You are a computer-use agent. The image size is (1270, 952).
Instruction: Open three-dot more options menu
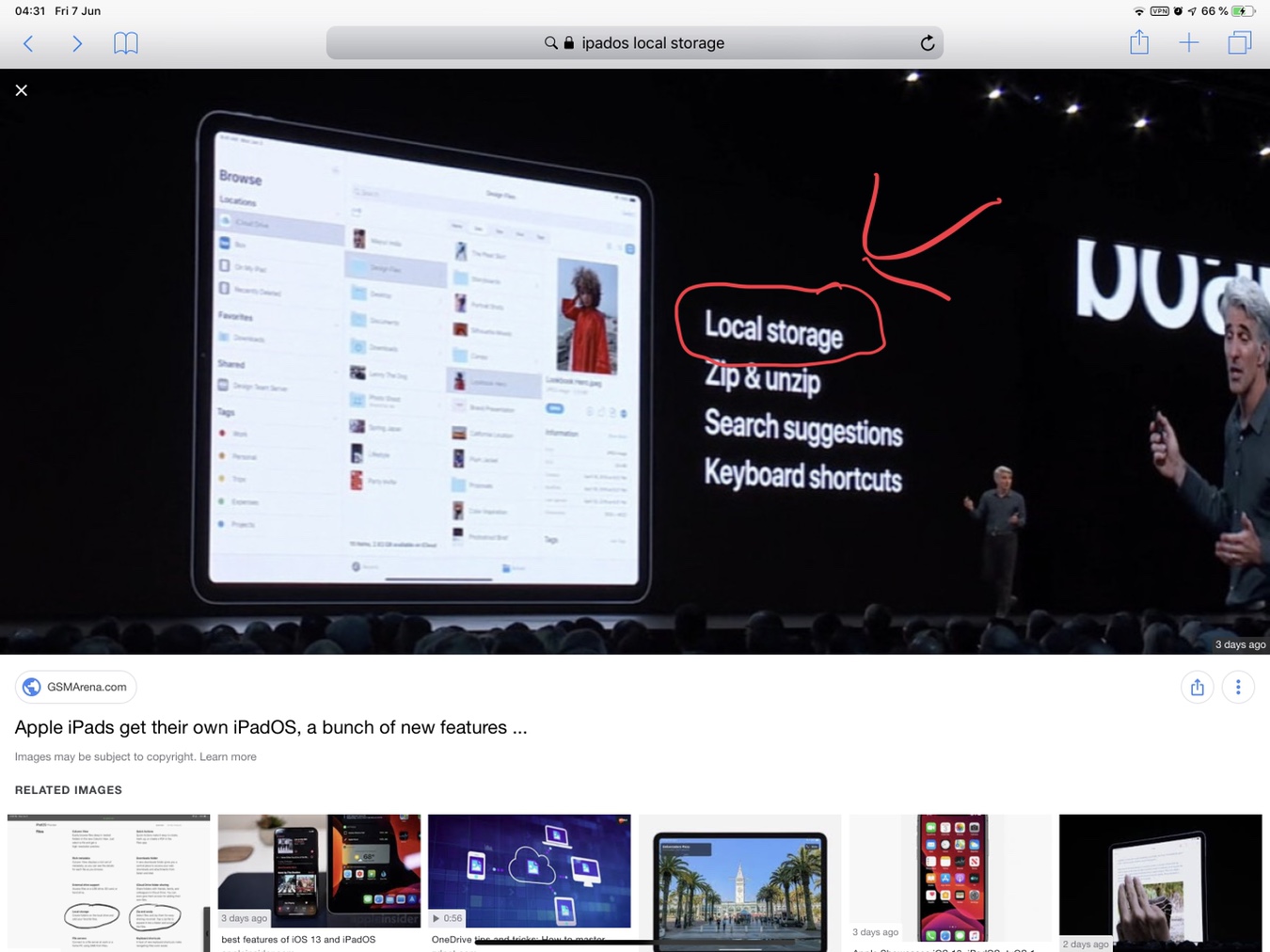tap(1238, 688)
